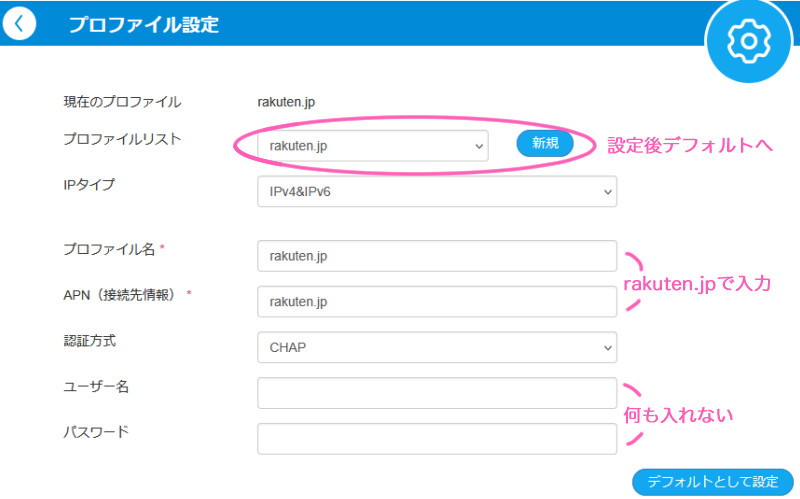Click the デフォルトとして設定 button
The image size is (800, 499).
pyautogui.click(x=712, y=481)
